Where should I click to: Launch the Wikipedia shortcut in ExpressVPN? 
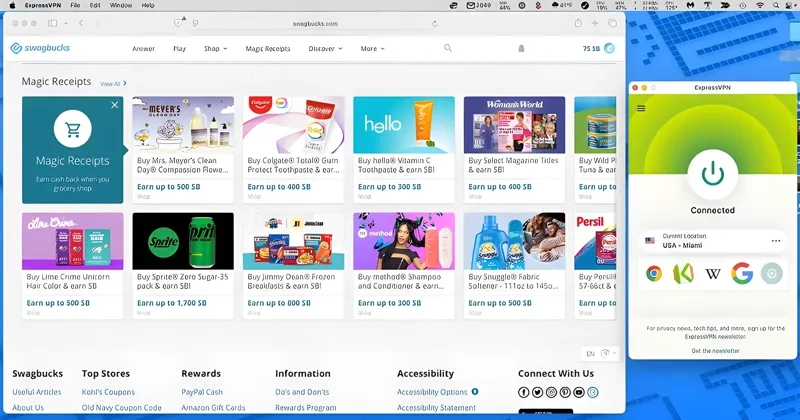[713, 274]
